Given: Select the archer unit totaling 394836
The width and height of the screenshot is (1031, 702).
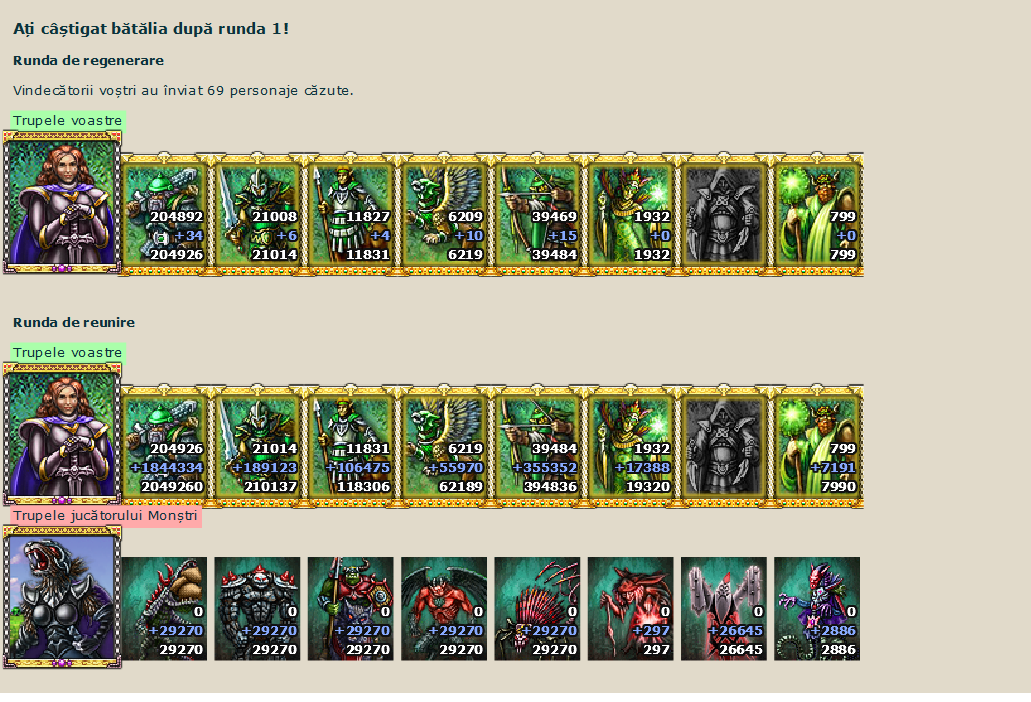Looking at the screenshot, I should [x=538, y=447].
